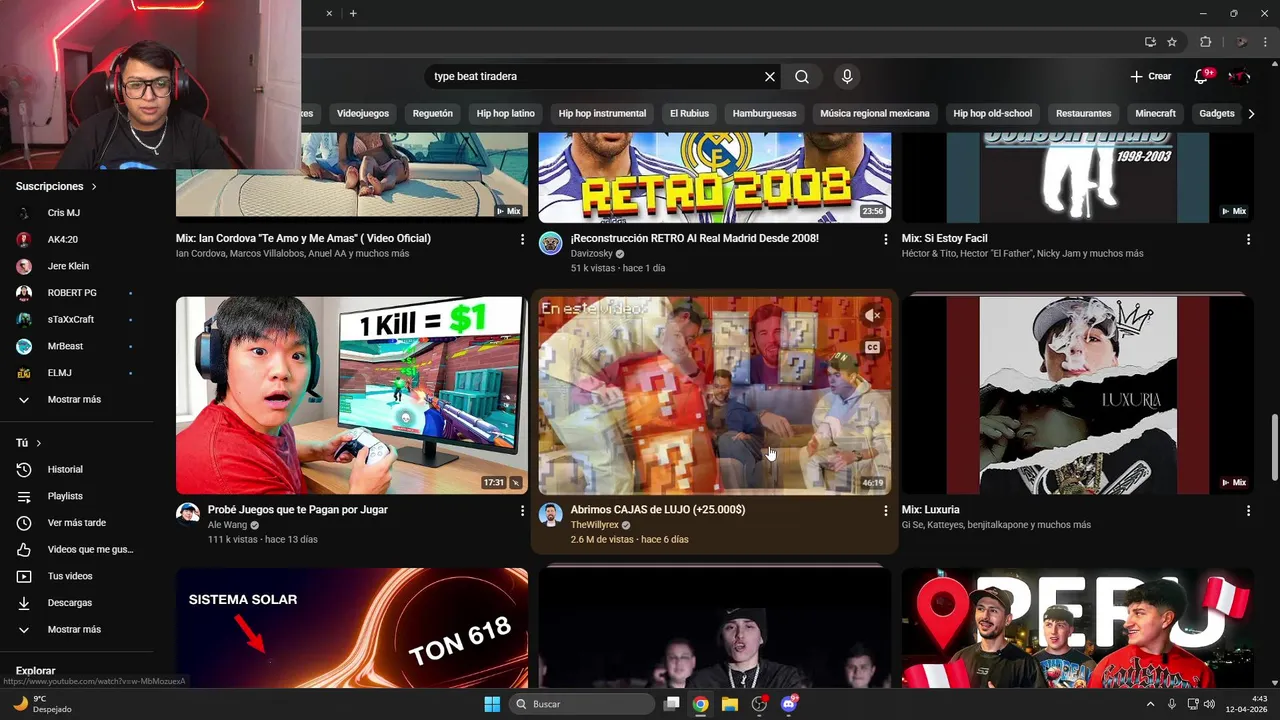Open Chrome three-dot menu
This screenshot has width=1280, height=720.
pos(1263,42)
